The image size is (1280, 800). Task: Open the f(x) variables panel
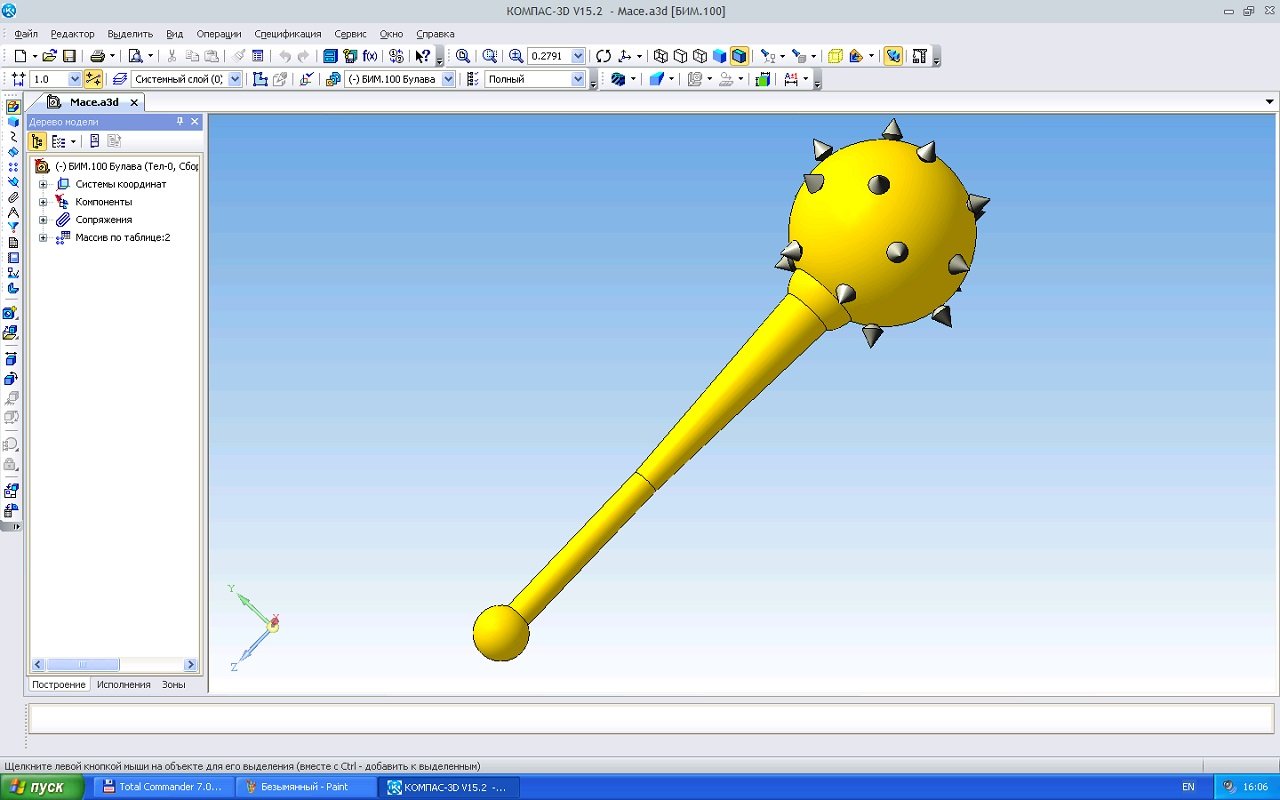[x=370, y=56]
